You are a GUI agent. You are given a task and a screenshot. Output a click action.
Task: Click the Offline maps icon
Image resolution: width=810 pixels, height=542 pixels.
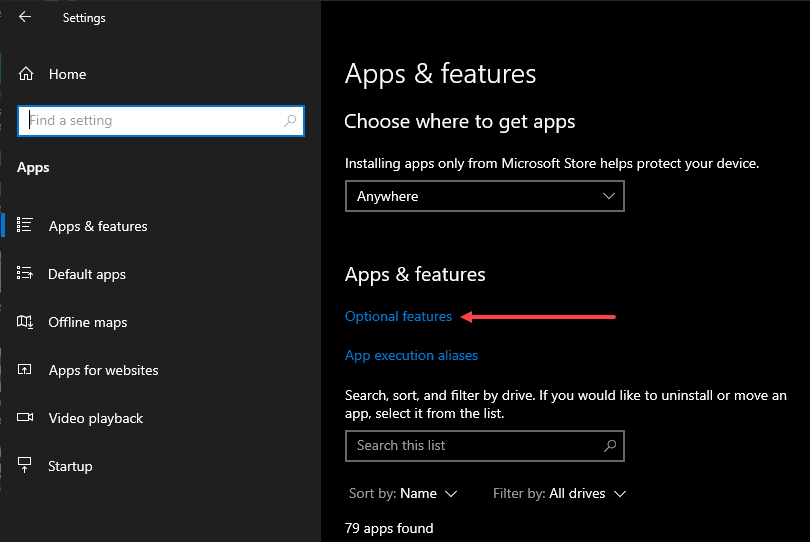[26, 322]
